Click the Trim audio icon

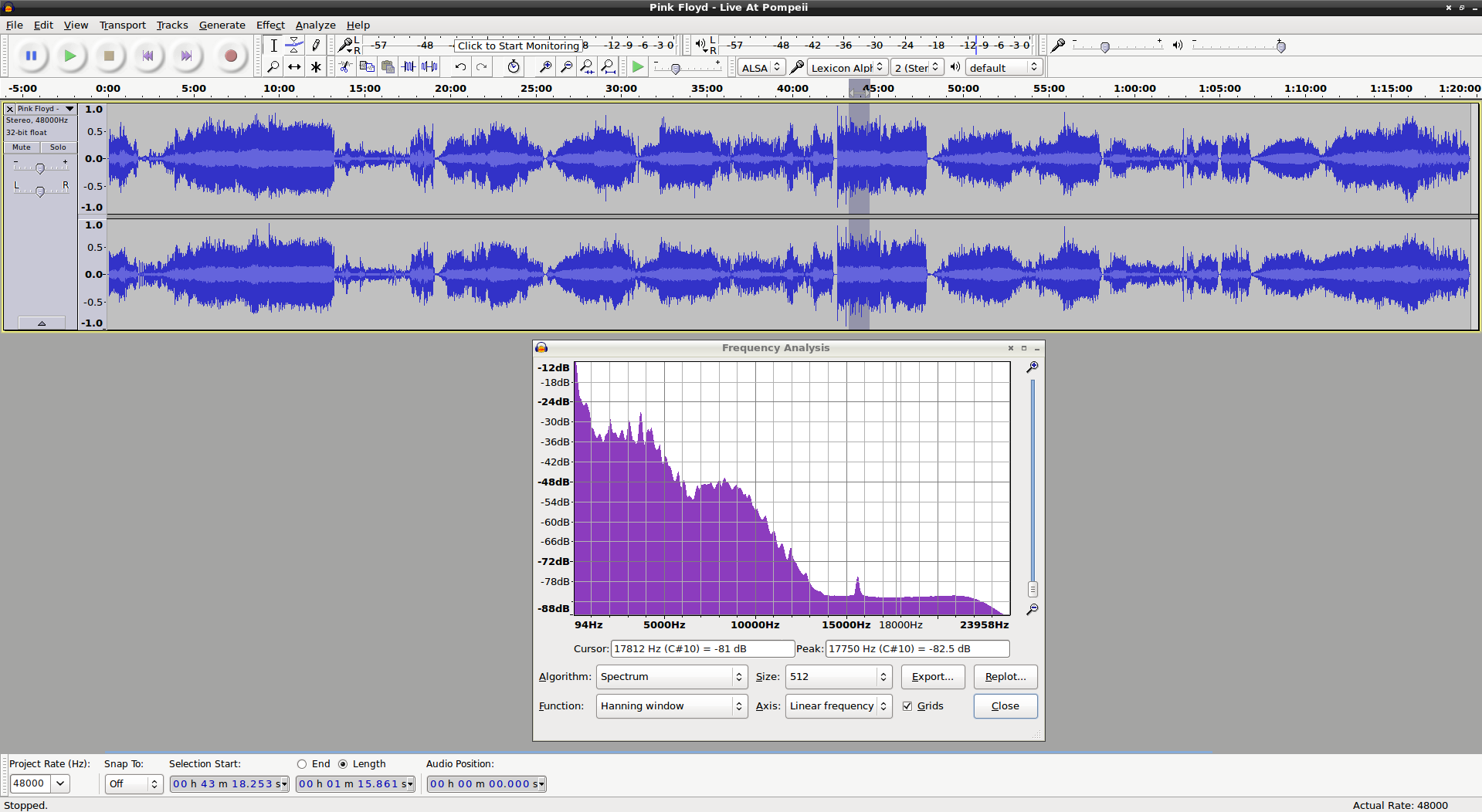(409, 67)
